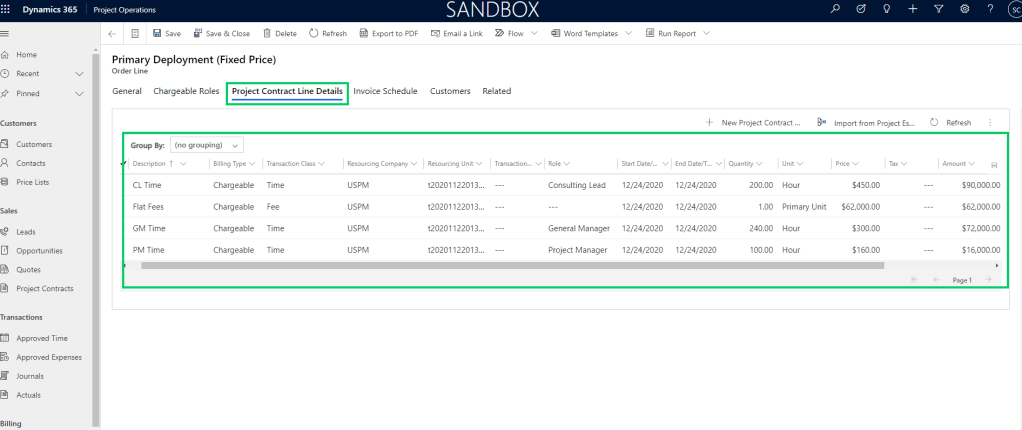Image resolution: width=1022 pixels, height=430 pixels.
Task: Click the advanced find funnel icon
Action: point(938,9)
